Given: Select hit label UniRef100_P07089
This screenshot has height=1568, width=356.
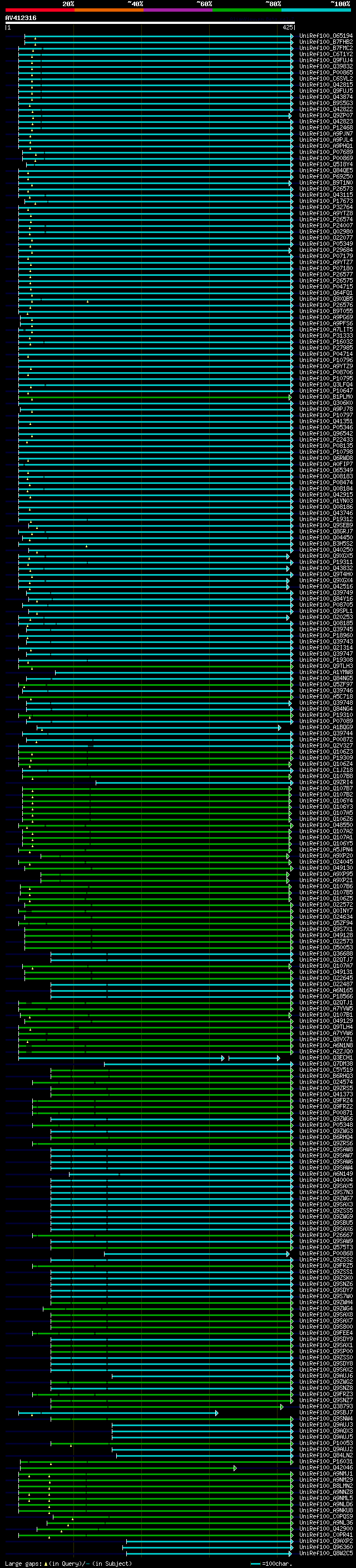Looking at the screenshot, I should pos(325,721).
